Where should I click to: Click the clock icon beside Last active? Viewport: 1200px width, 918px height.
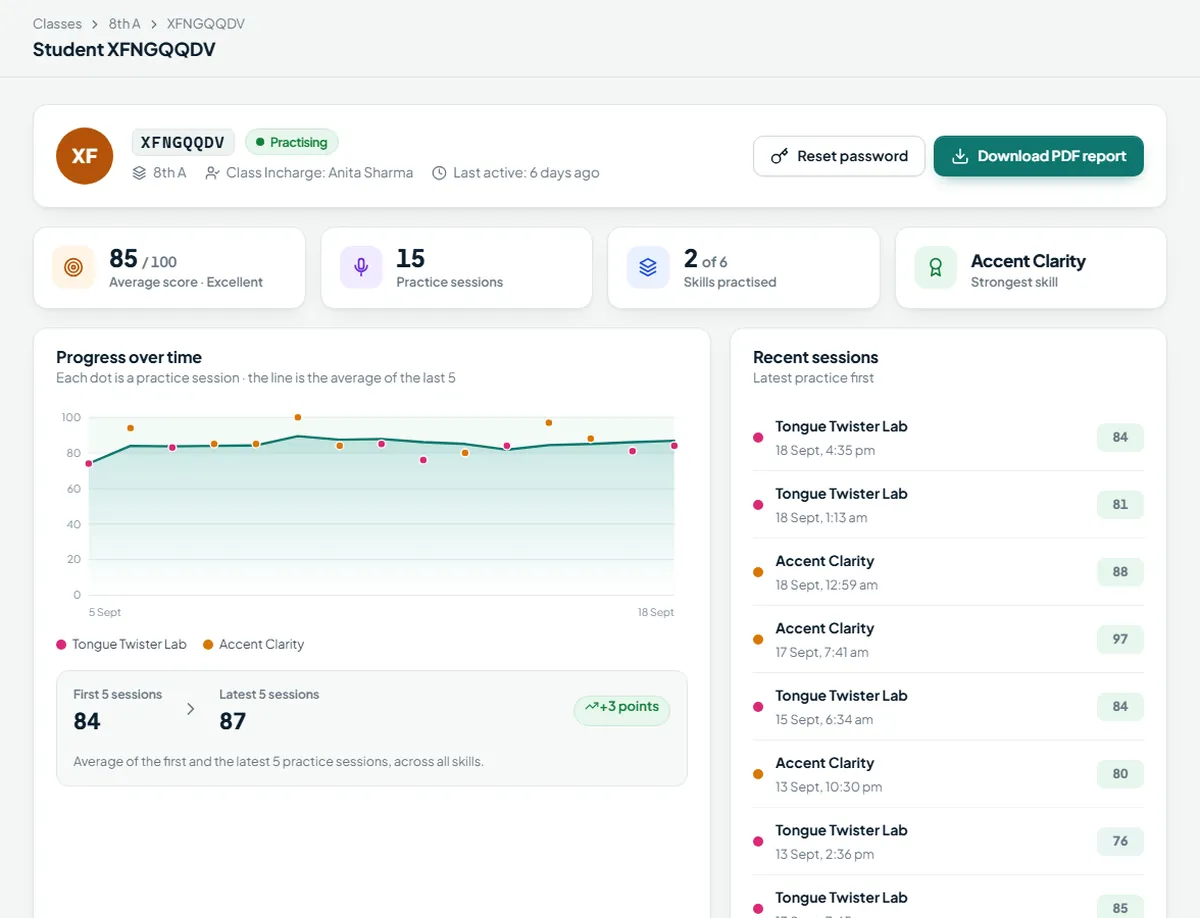[x=439, y=173]
